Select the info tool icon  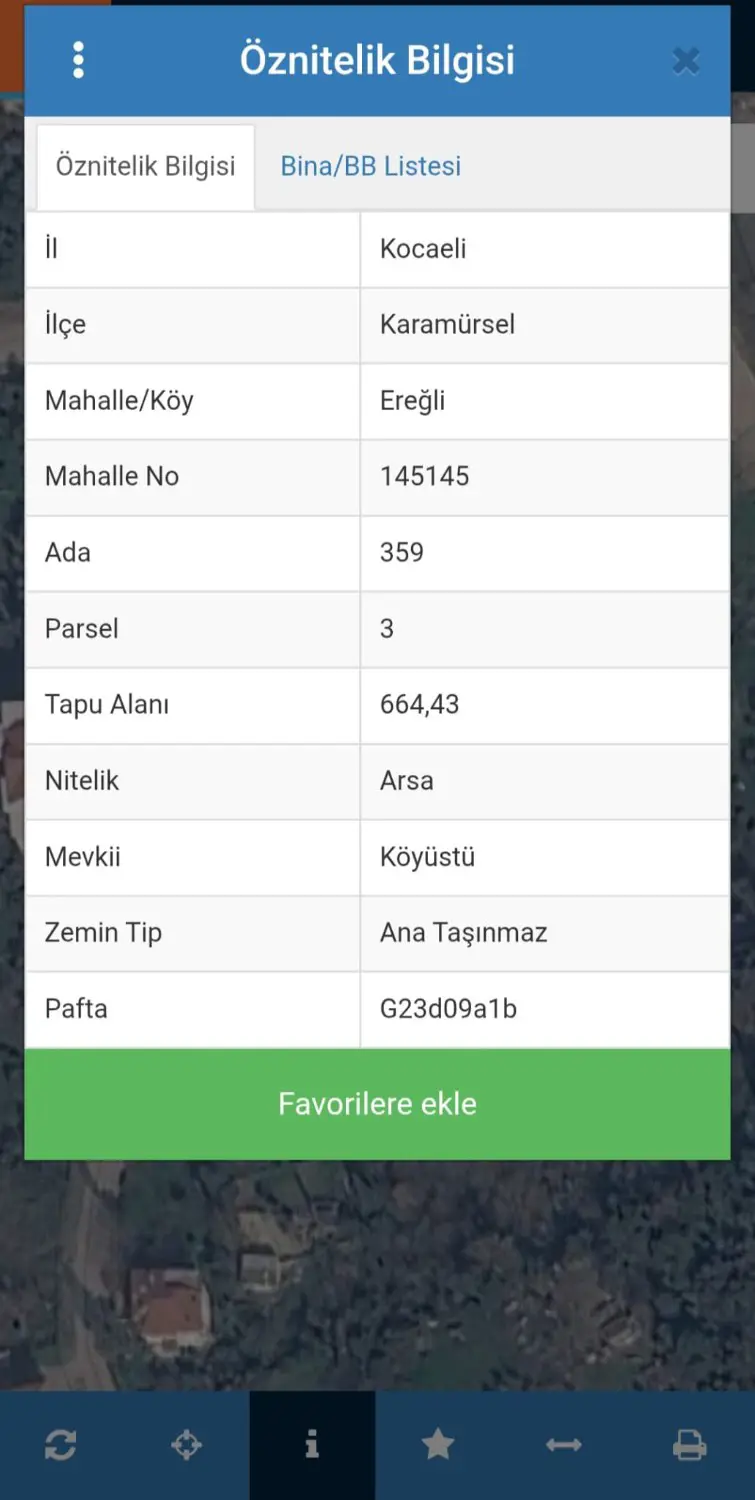coord(313,1445)
